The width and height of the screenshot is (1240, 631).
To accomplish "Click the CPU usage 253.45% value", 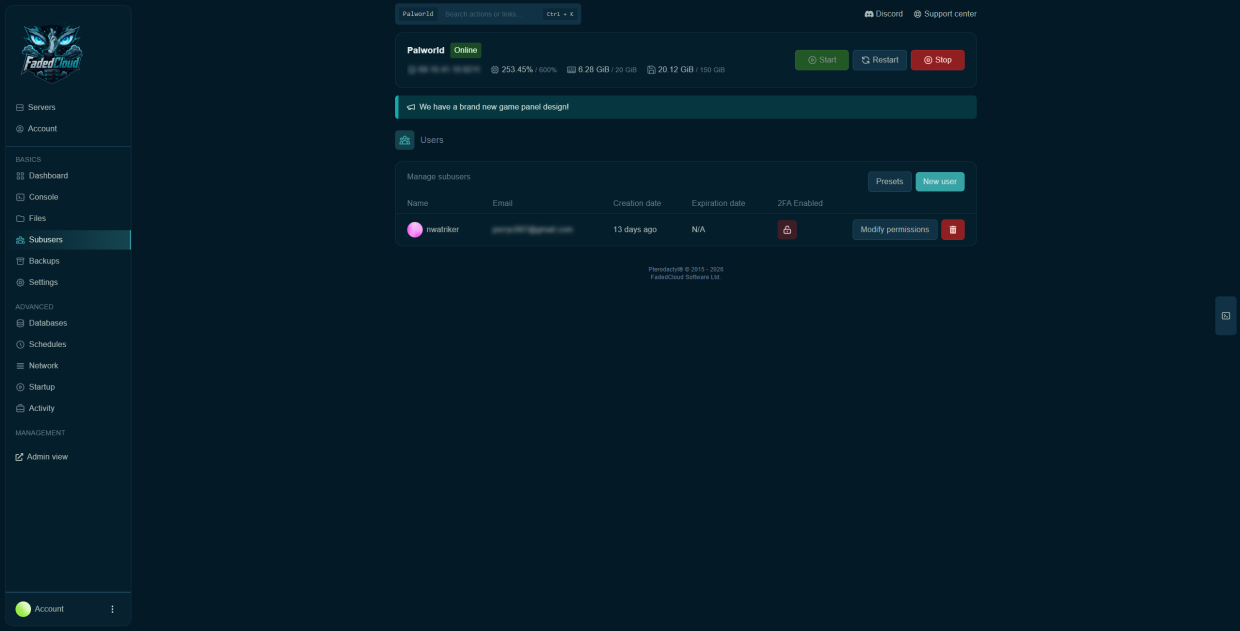I will (x=517, y=70).
